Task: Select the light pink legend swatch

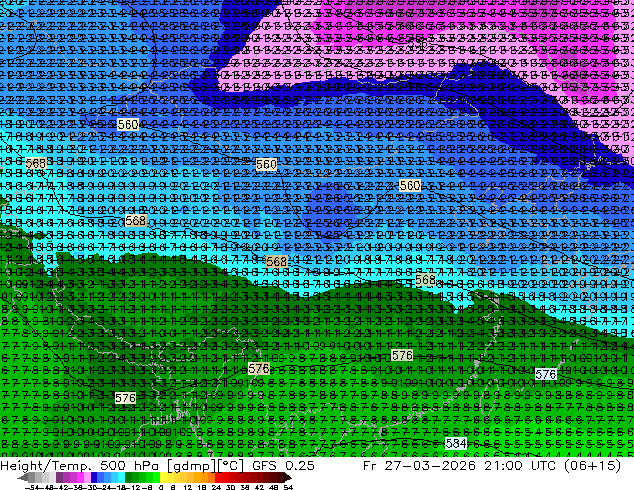Action: tap(87, 478)
